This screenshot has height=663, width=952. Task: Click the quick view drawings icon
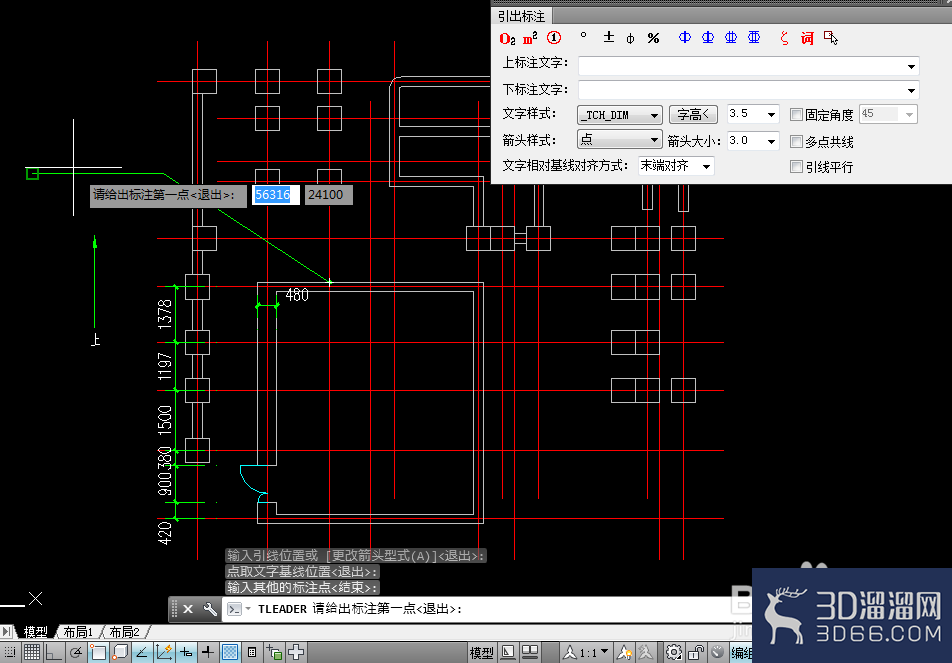(x=530, y=653)
